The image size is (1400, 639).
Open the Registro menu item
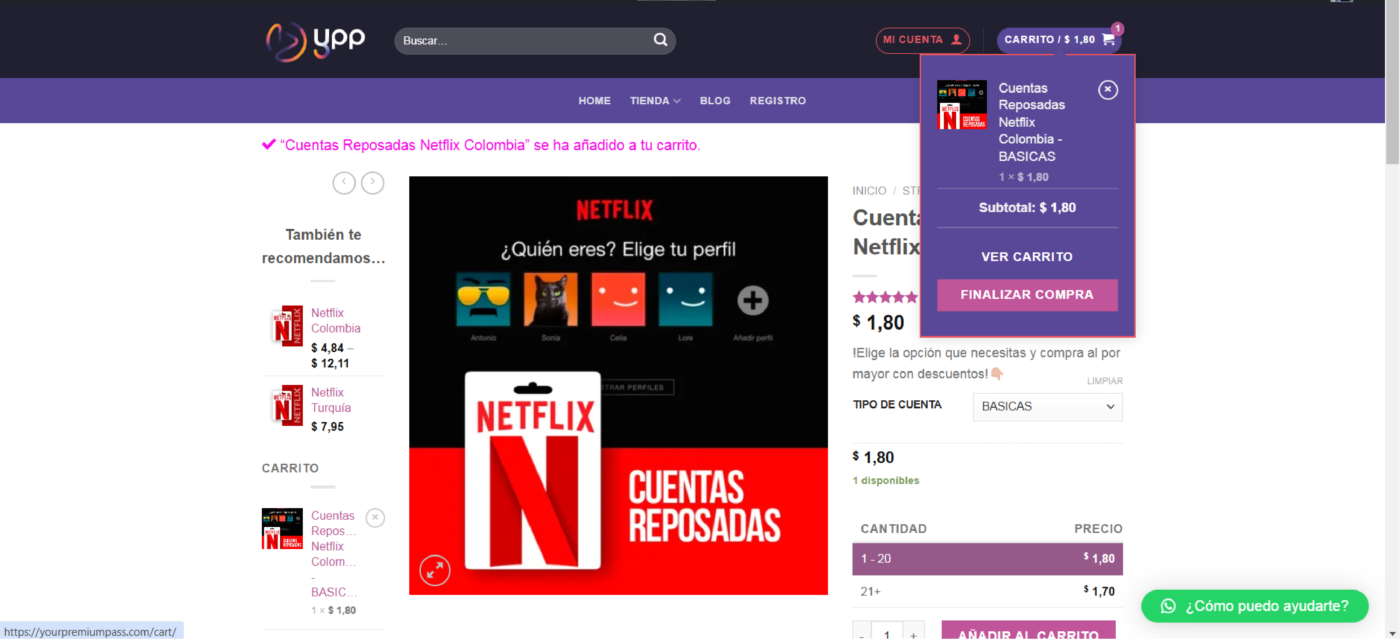[777, 101]
